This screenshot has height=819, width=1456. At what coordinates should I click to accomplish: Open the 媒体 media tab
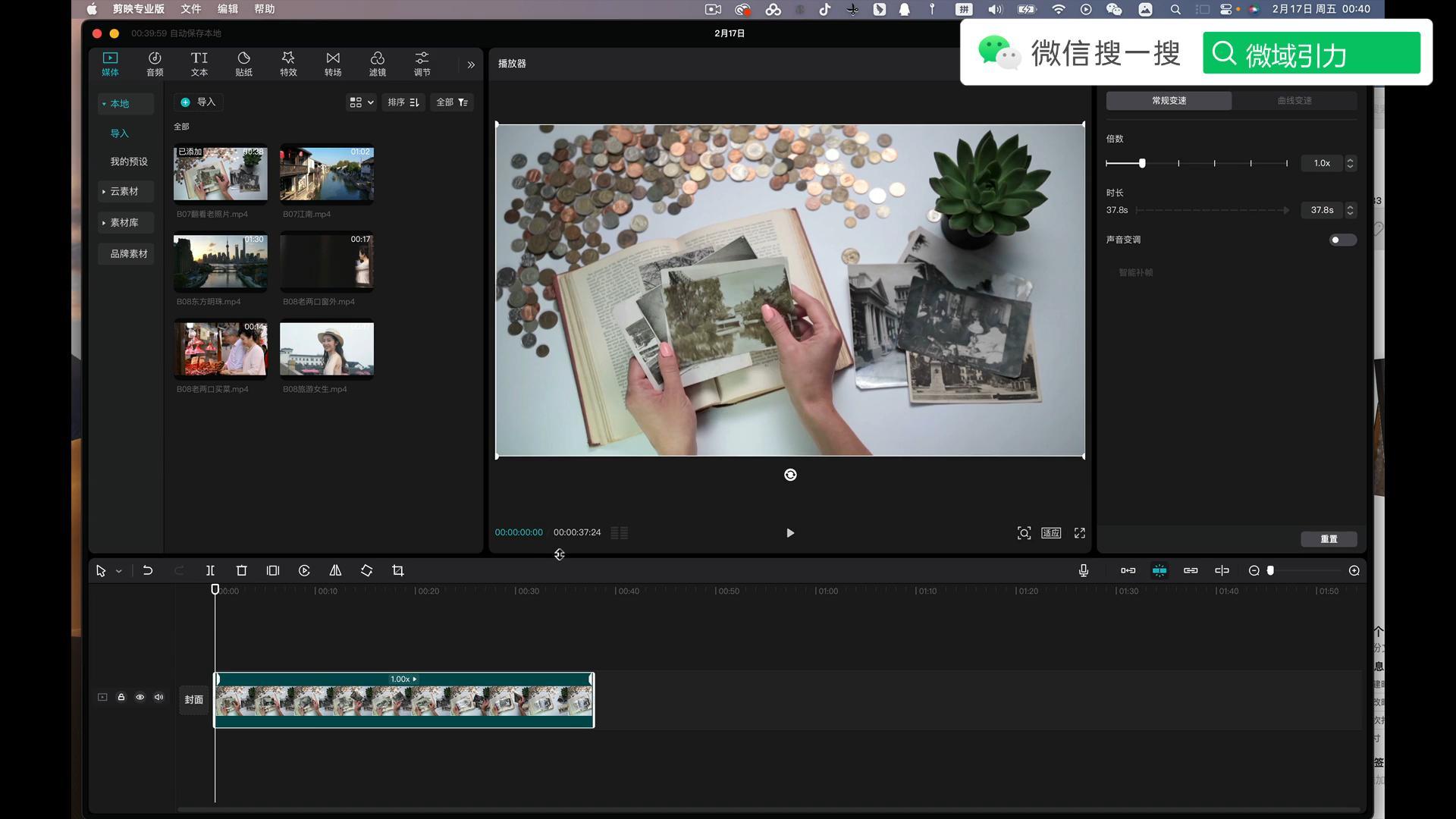[110, 64]
